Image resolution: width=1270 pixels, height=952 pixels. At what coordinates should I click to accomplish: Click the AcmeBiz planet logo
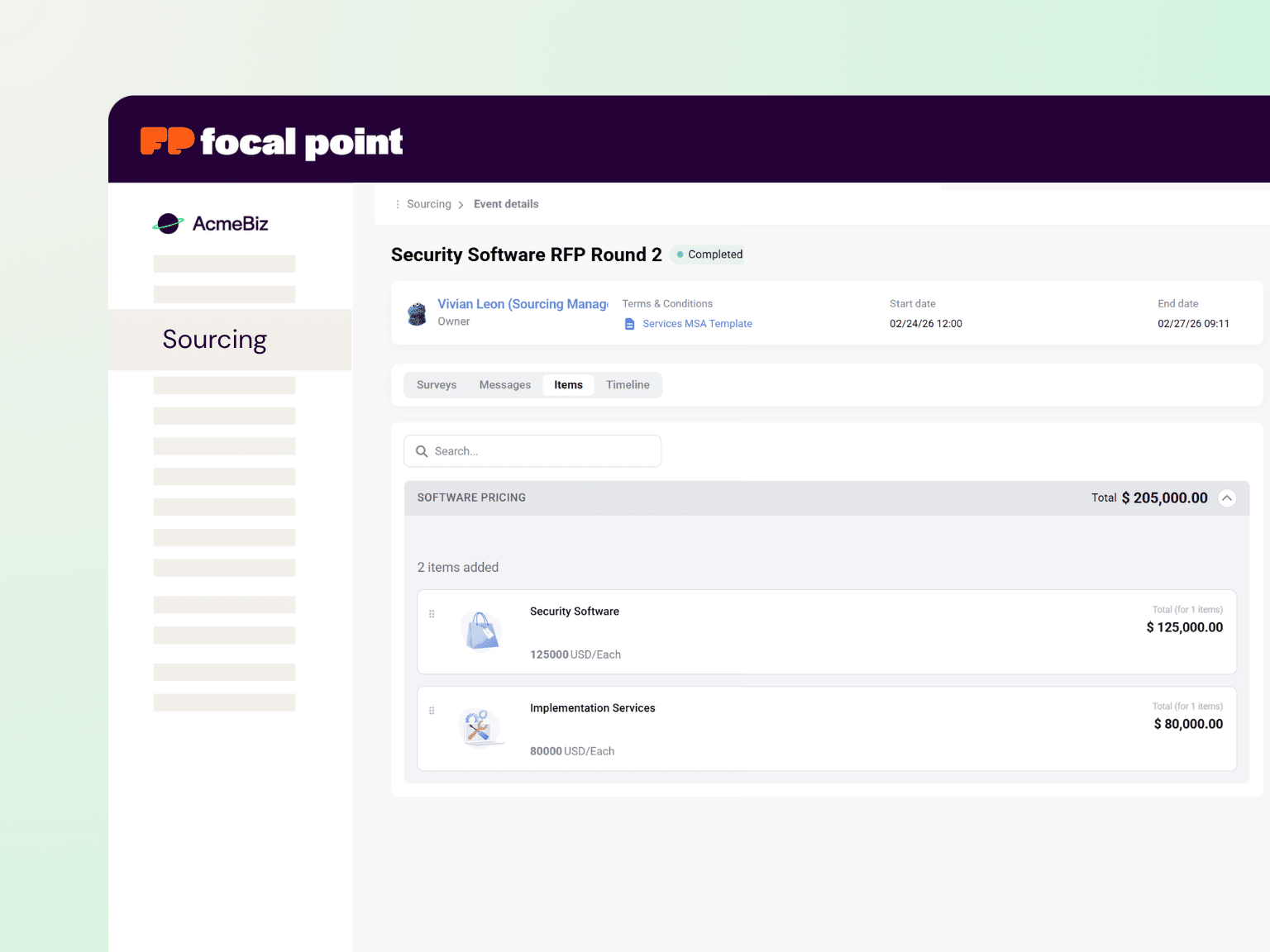pos(168,222)
